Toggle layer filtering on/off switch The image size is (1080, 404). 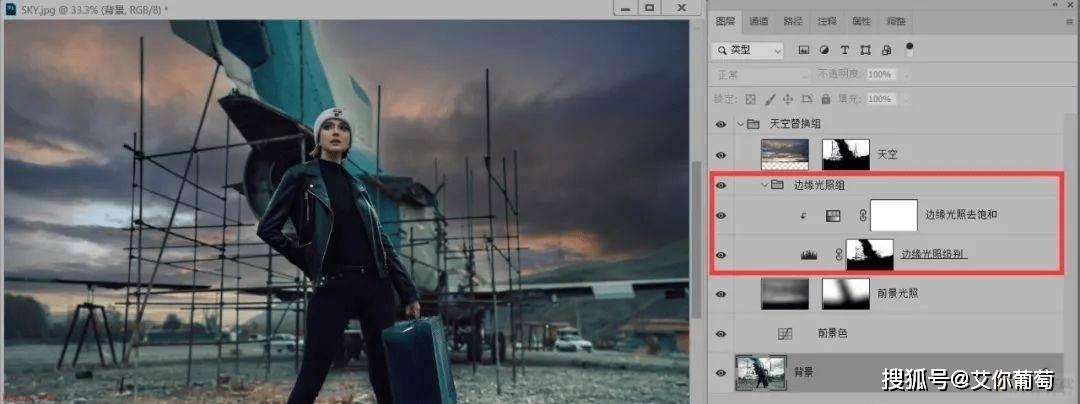coord(909,49)
